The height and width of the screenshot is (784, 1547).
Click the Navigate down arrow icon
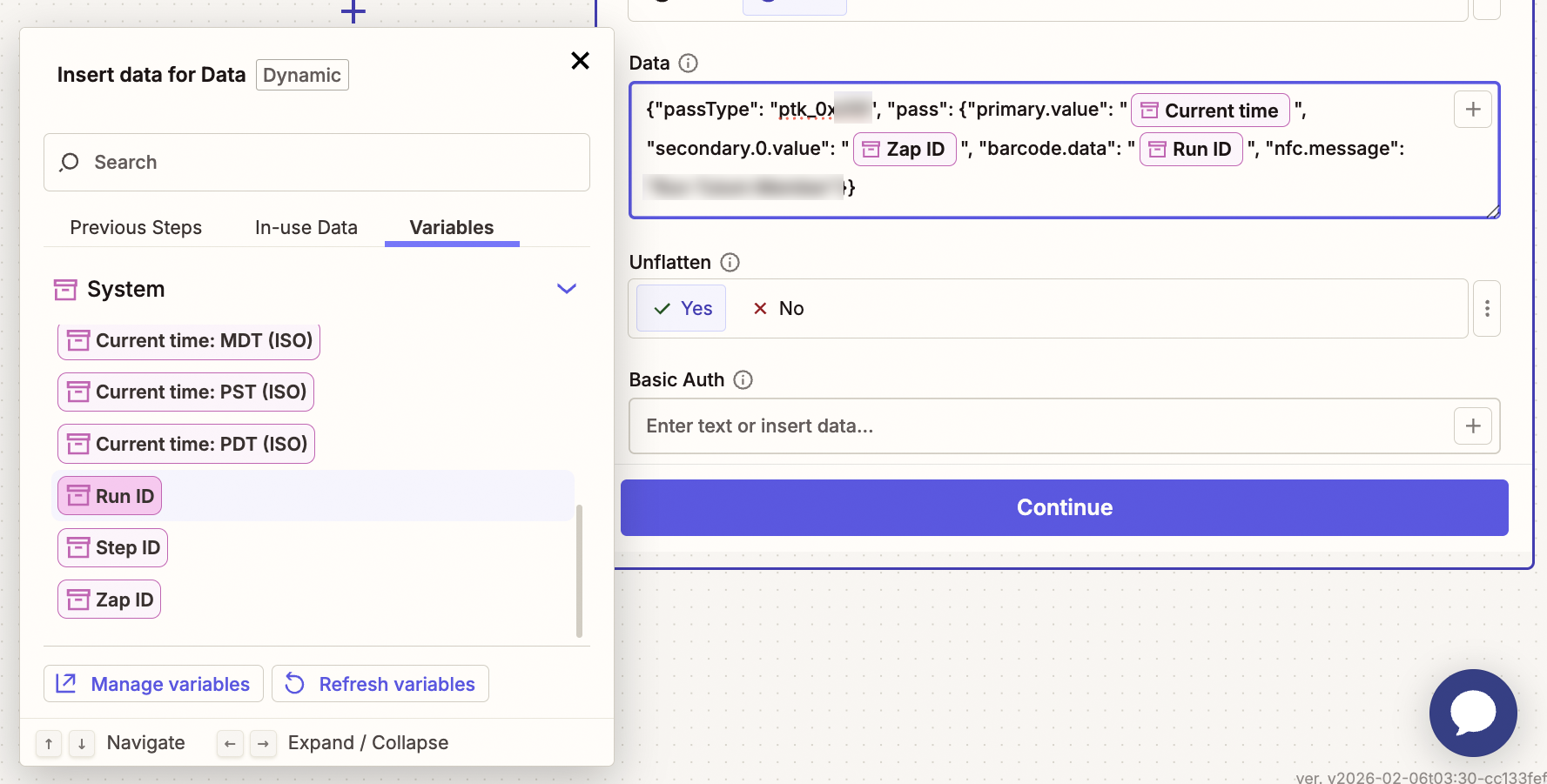(x=82, y=743)
